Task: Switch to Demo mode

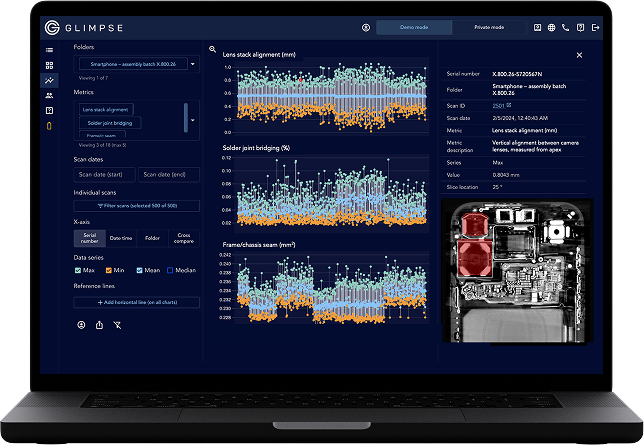Action: tap(414, 28)
